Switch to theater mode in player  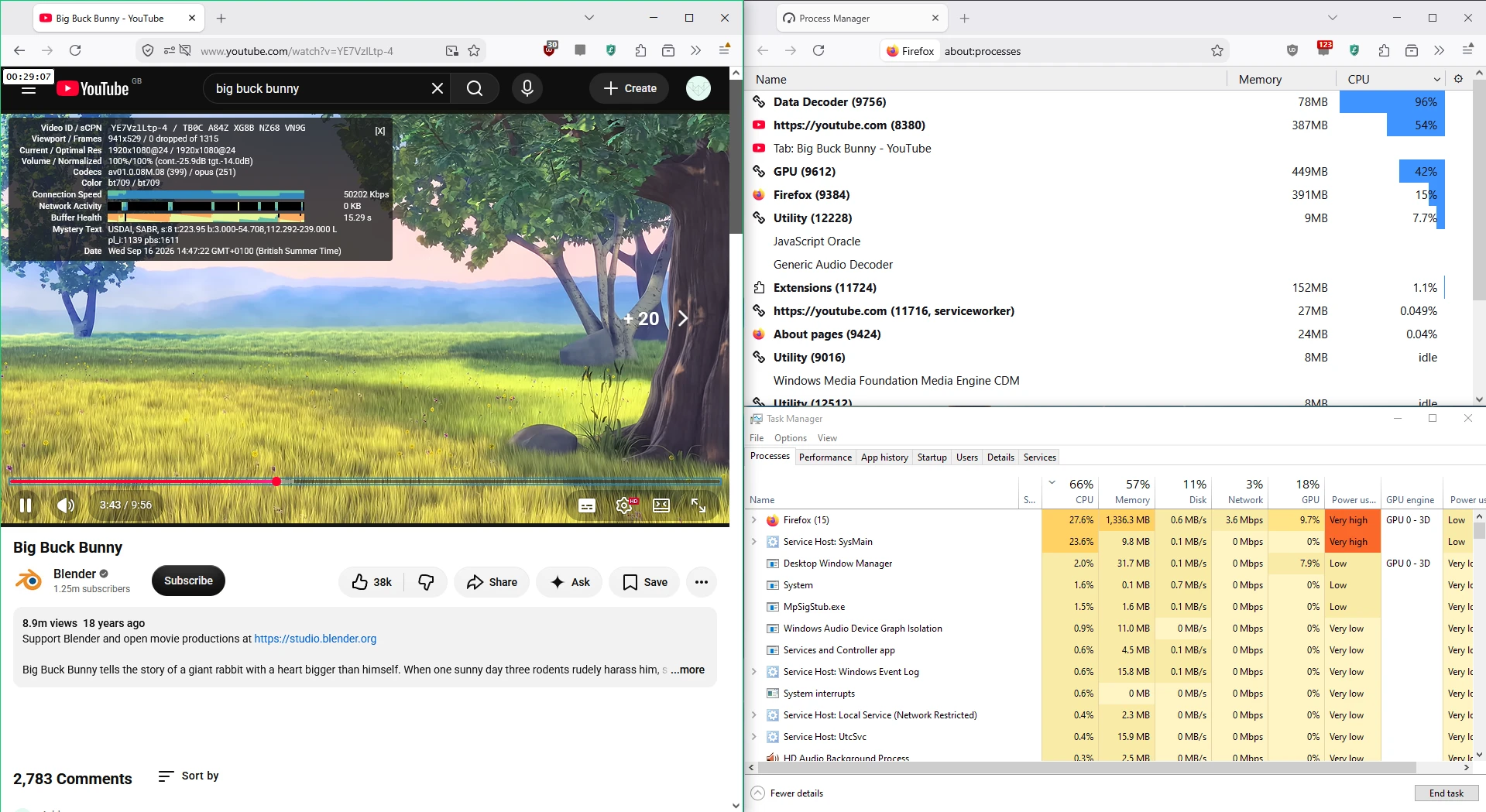[661, 505]
